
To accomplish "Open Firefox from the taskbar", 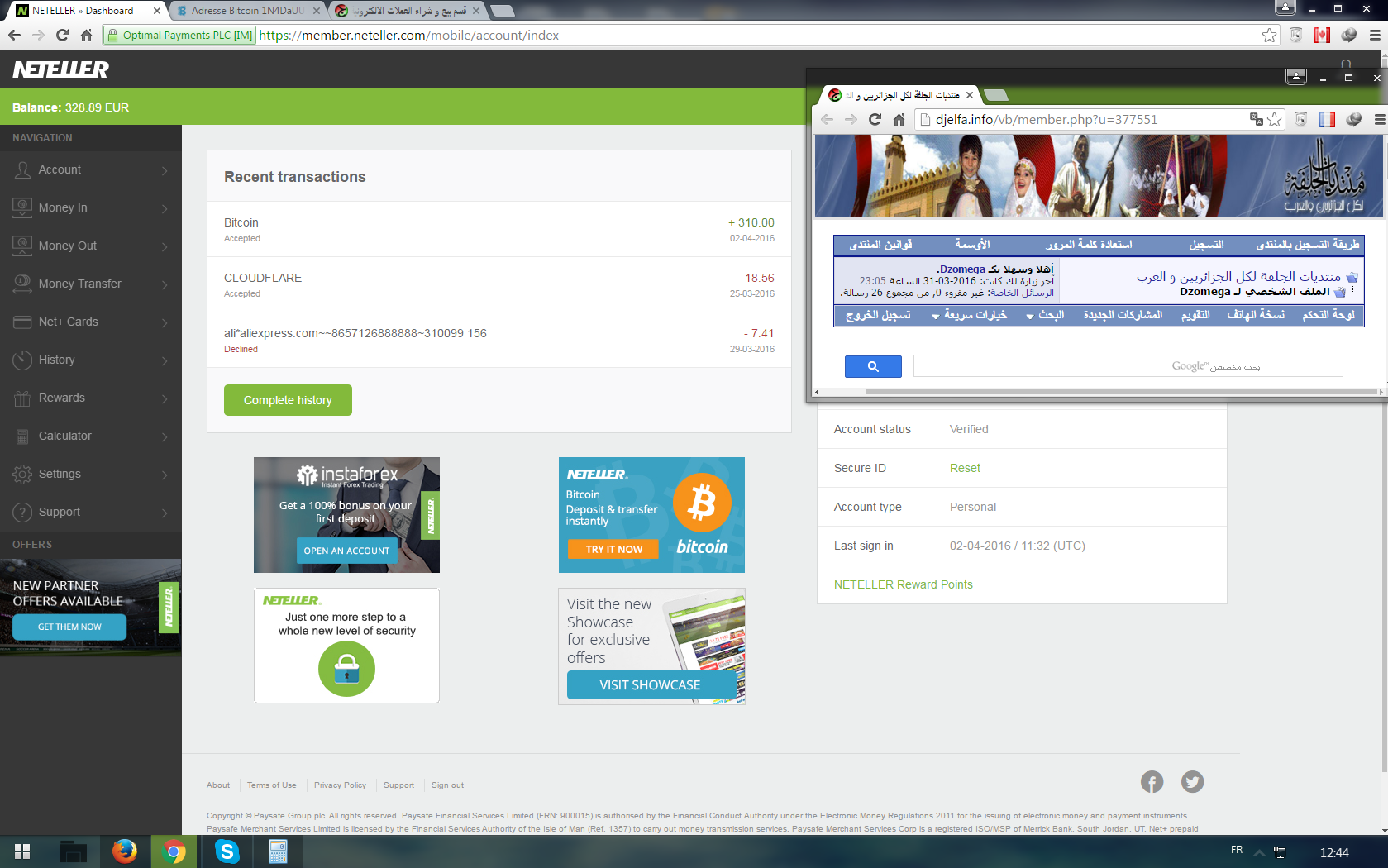I will tap(124, 851).
